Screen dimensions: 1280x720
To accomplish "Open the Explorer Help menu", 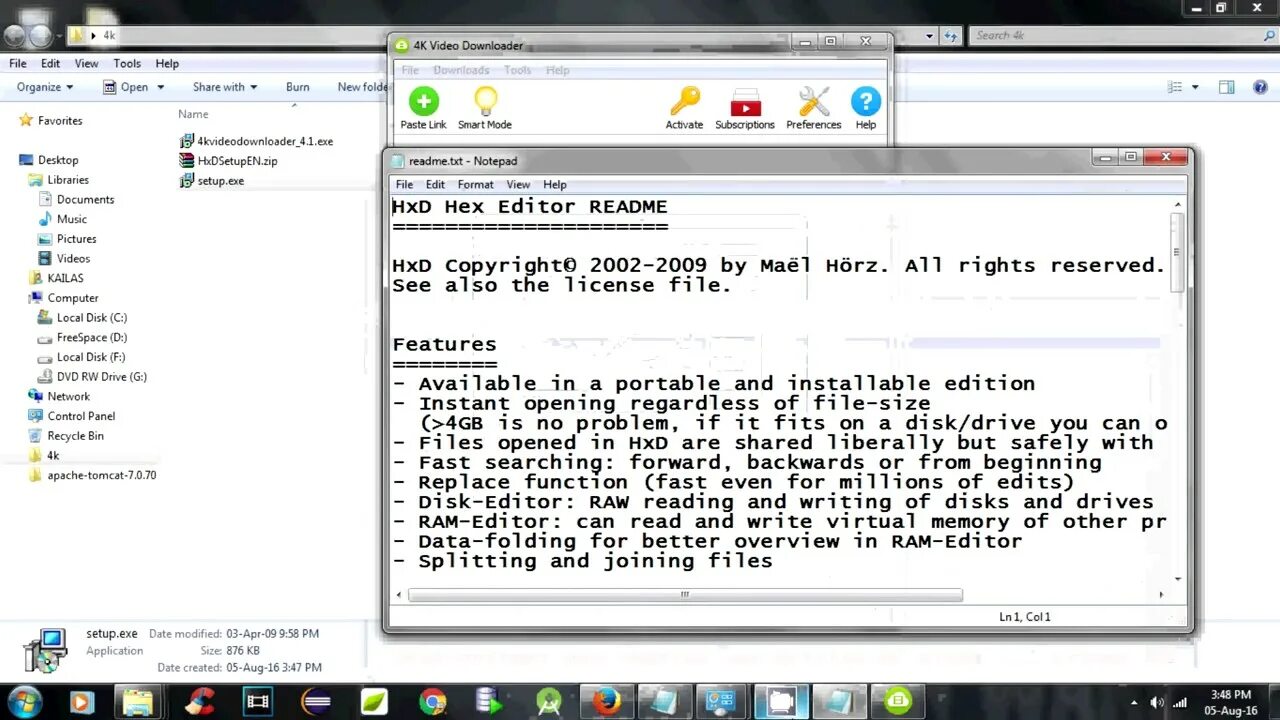I will [167, 63].
